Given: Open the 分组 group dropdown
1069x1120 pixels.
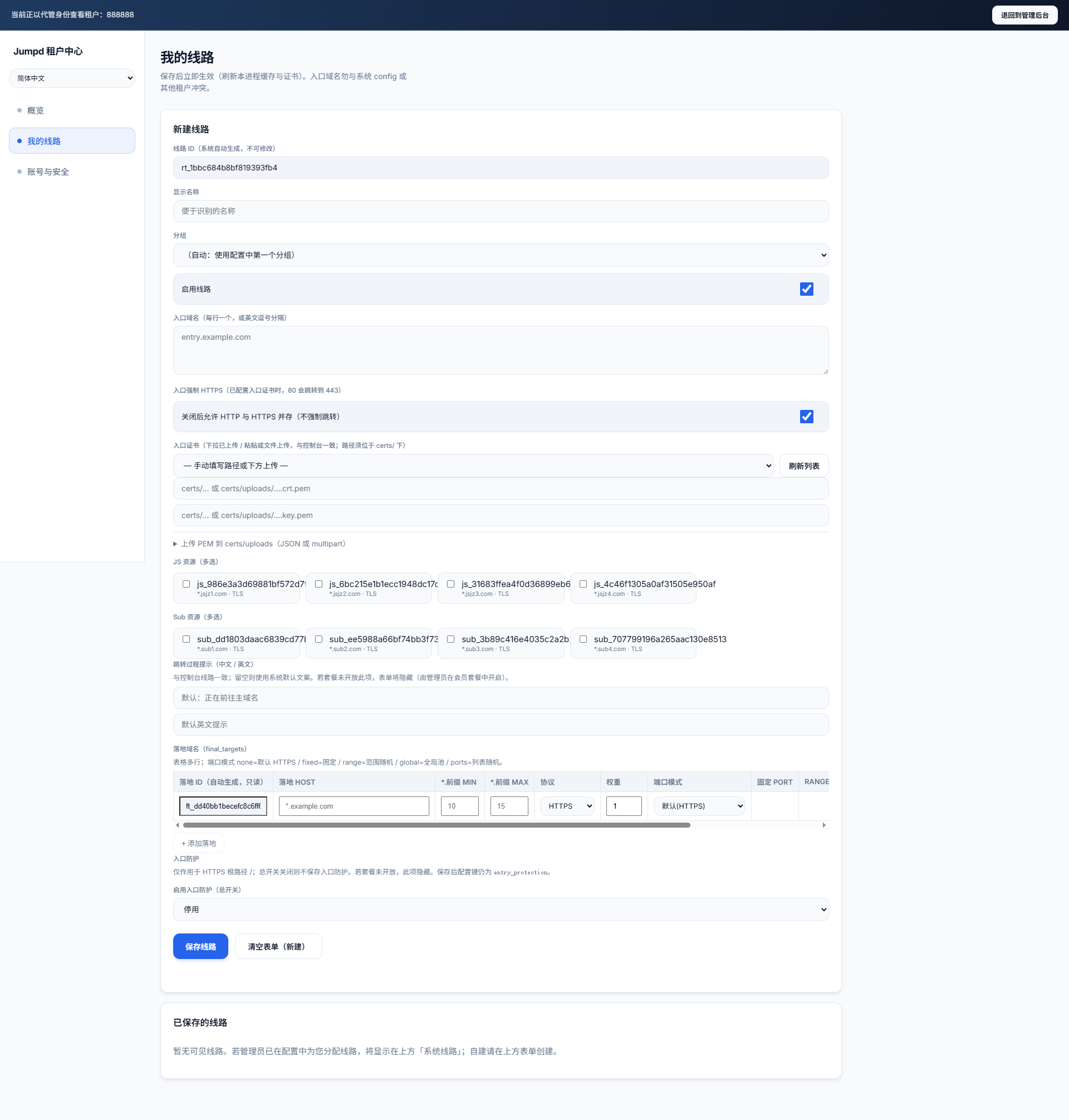Looking at the screenshot, I should [501, 255].
